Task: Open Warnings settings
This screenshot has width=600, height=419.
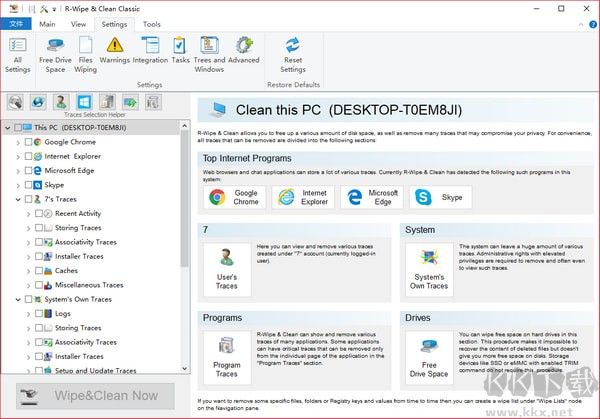Action: [x=114, y=51]
